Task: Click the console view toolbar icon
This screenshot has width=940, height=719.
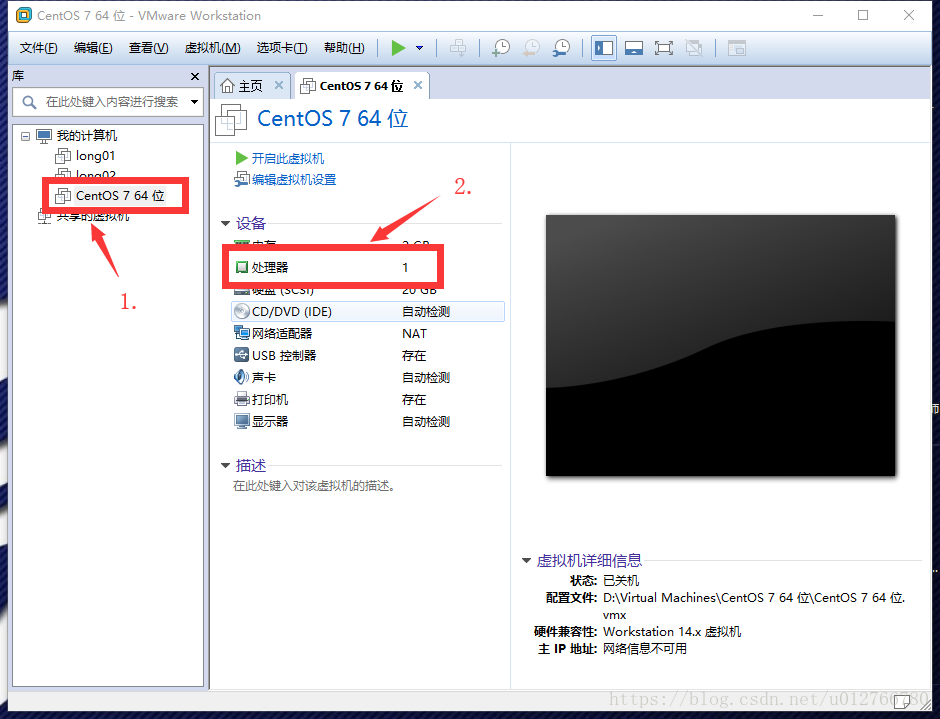Action: tap(736, 48)
